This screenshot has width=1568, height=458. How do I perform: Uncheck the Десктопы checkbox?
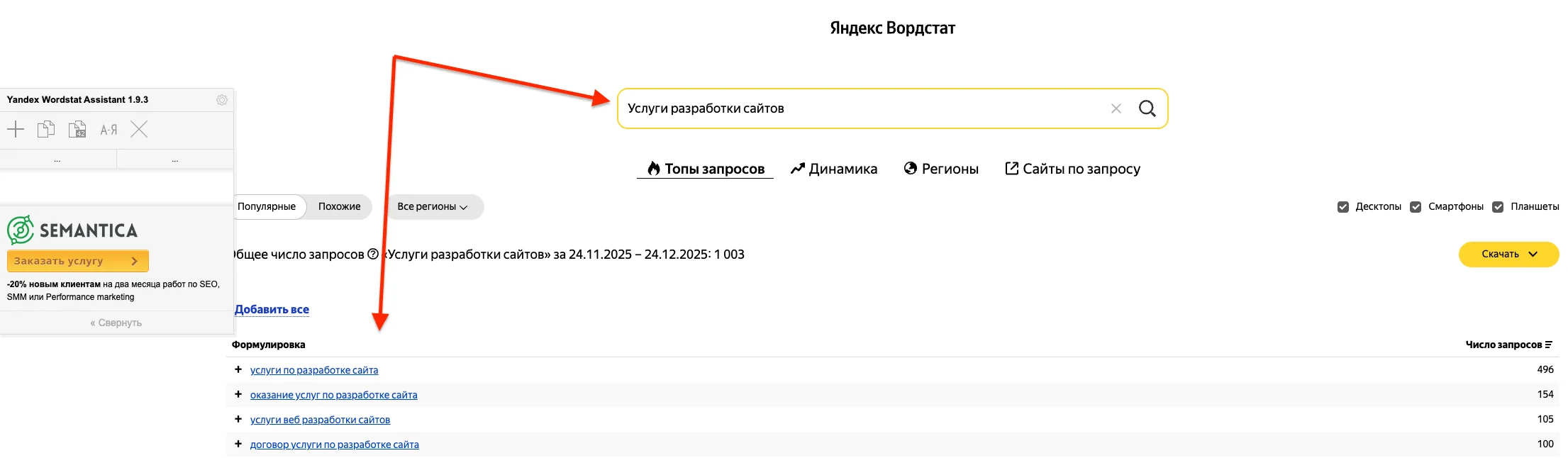pos(1342,207)
